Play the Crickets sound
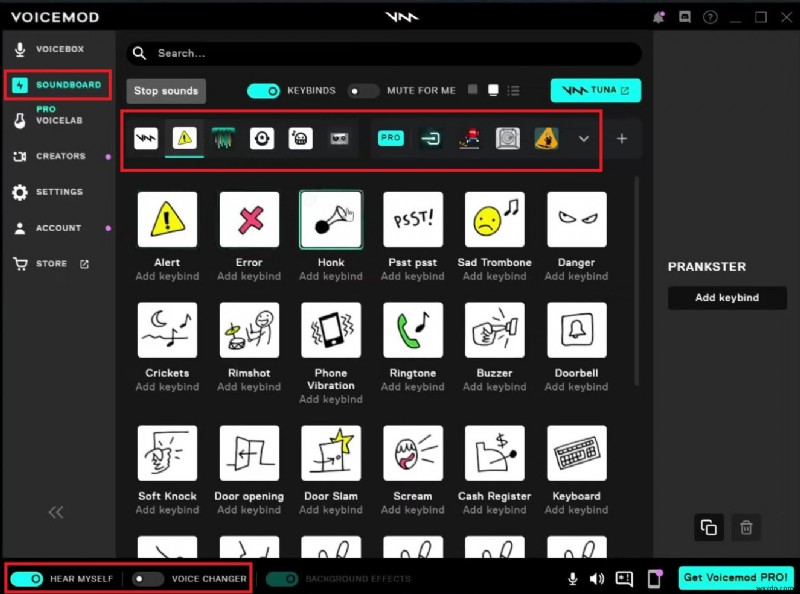 167,330
